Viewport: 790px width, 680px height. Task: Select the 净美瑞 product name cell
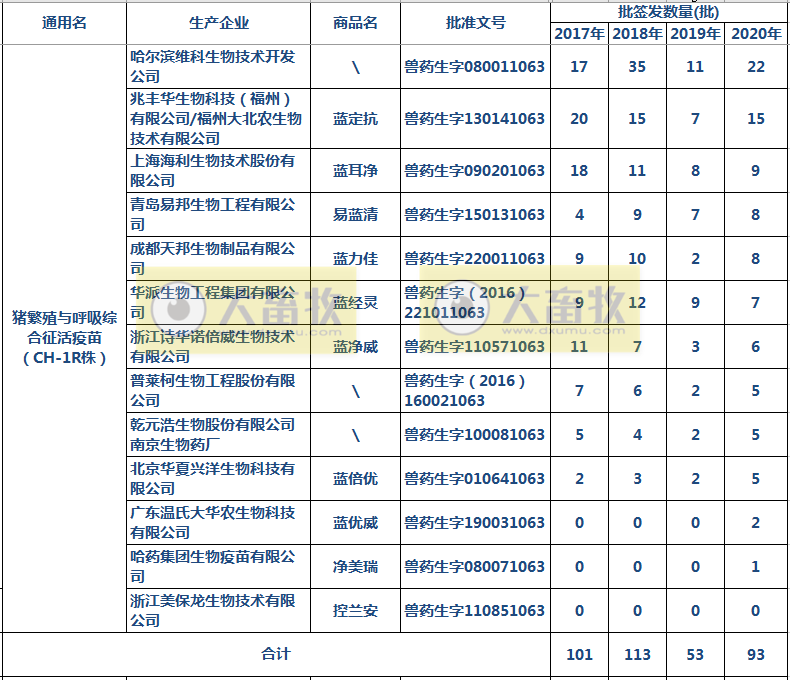click(356, 567)
